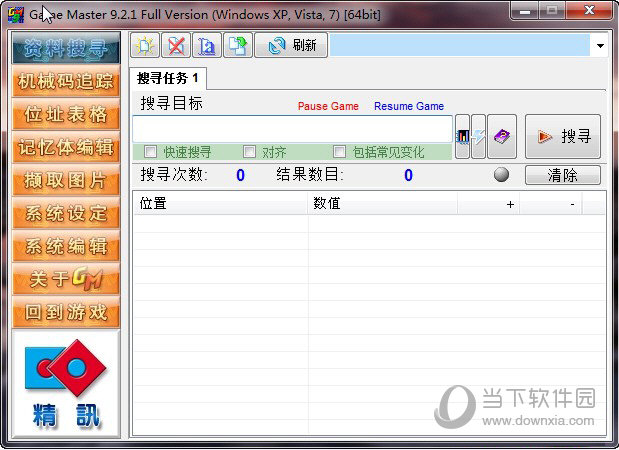Click the purple book icon beside search field
This screenshot has height=450, width=619.
tap(502, 137)
